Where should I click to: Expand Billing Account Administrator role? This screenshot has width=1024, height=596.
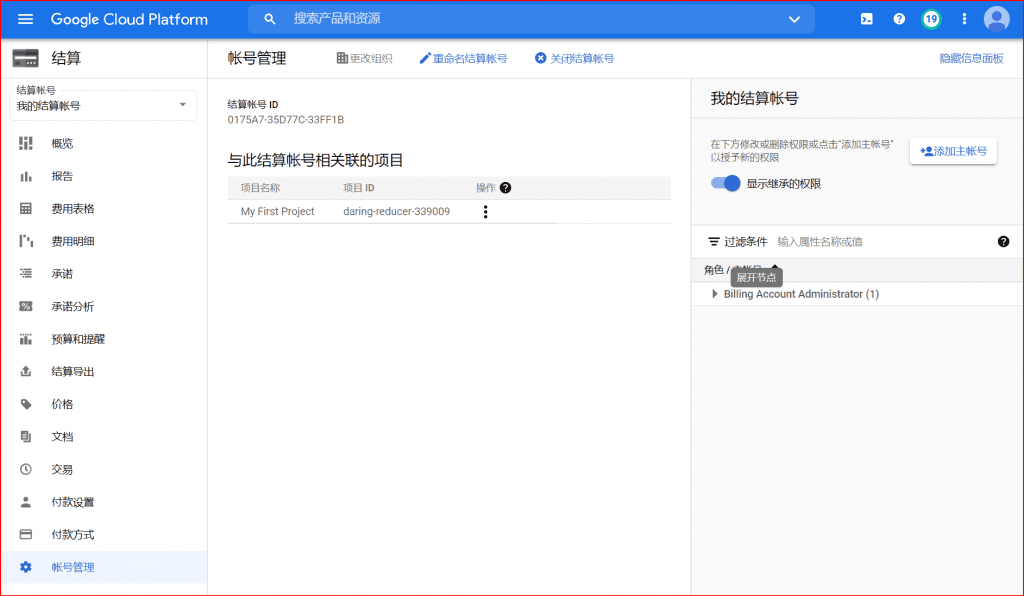click(713, 293)
